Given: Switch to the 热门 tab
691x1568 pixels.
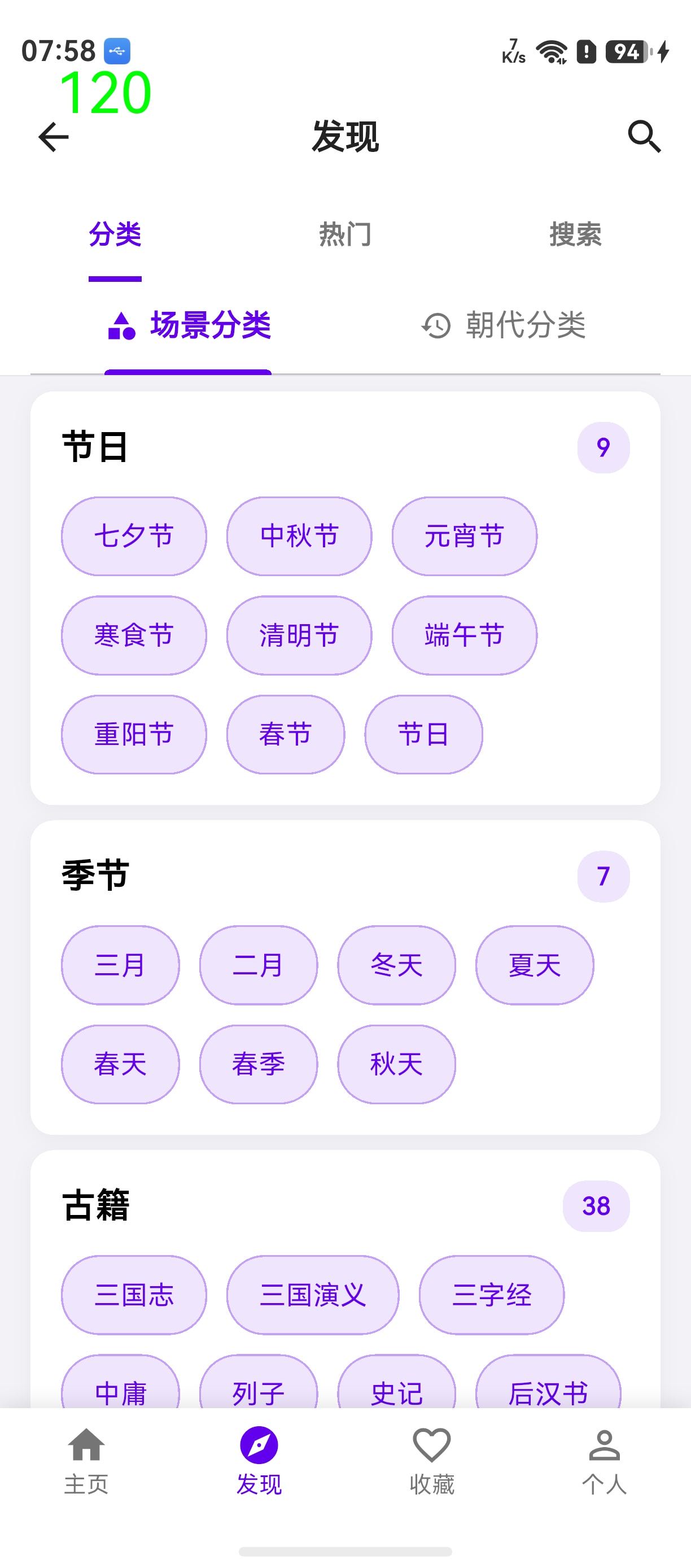Looking at the screenshot, I should pos(345,235).
